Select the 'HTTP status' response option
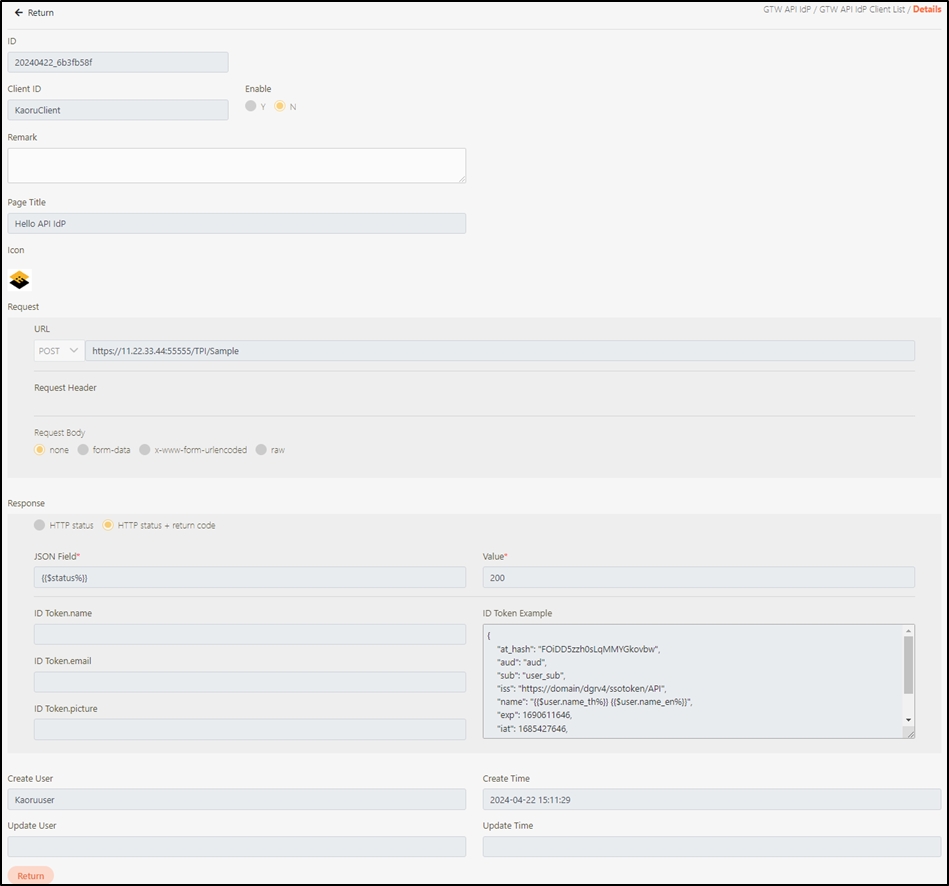949x886 pixels. pos(40,525)
